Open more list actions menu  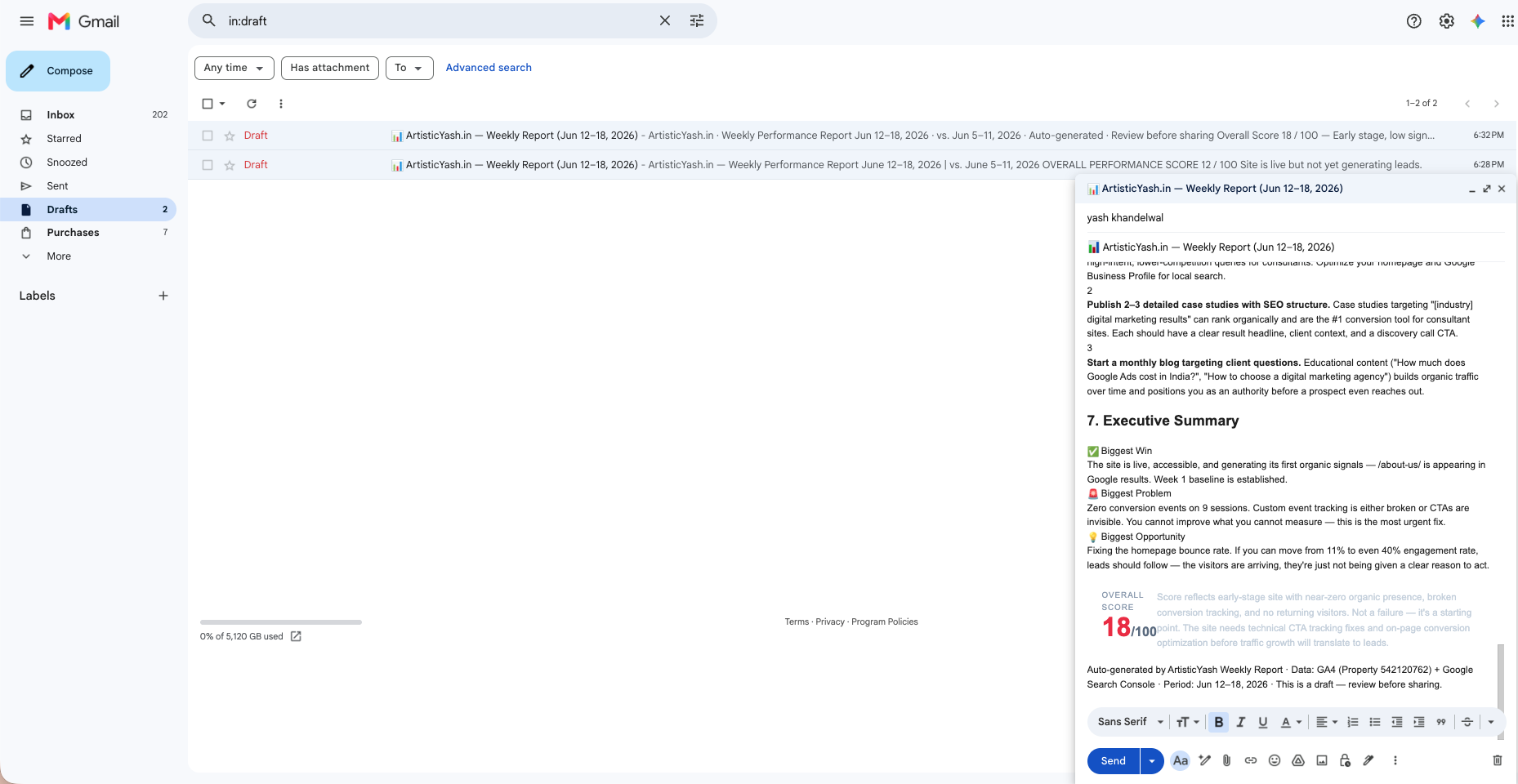click(281, 104)
